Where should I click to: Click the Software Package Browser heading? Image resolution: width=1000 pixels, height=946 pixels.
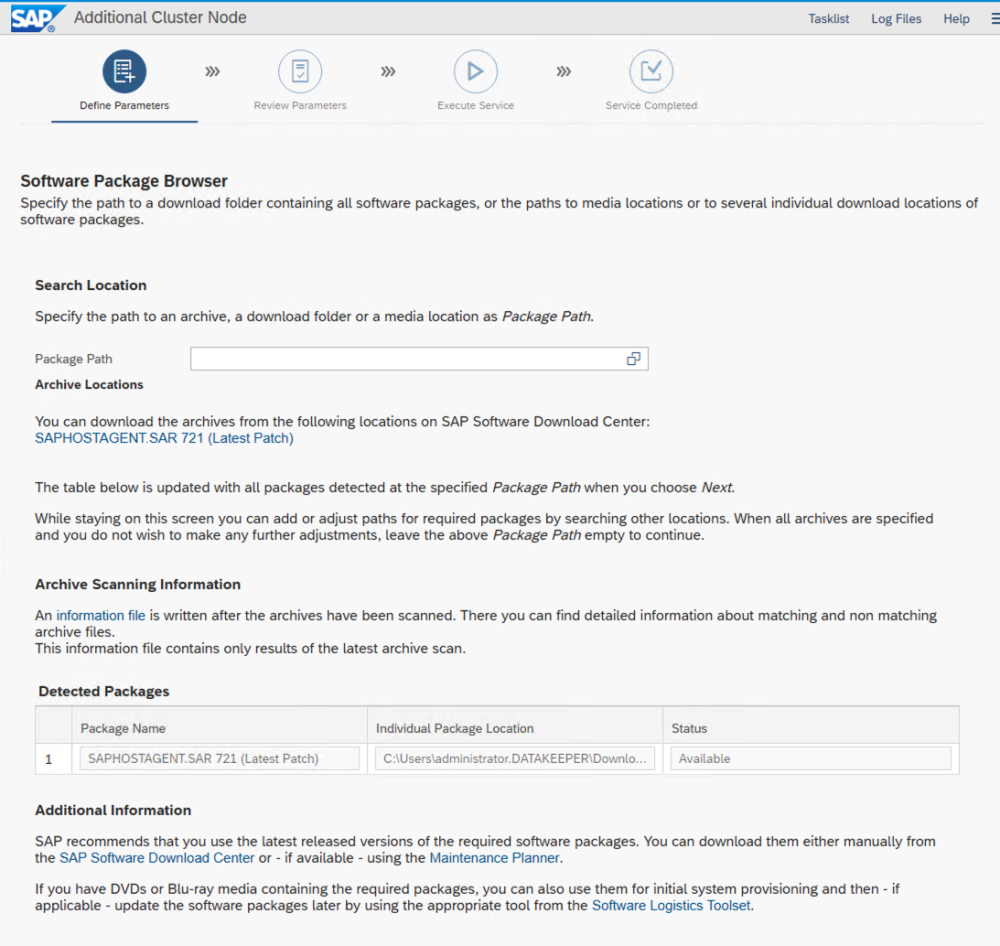point(124,181)
